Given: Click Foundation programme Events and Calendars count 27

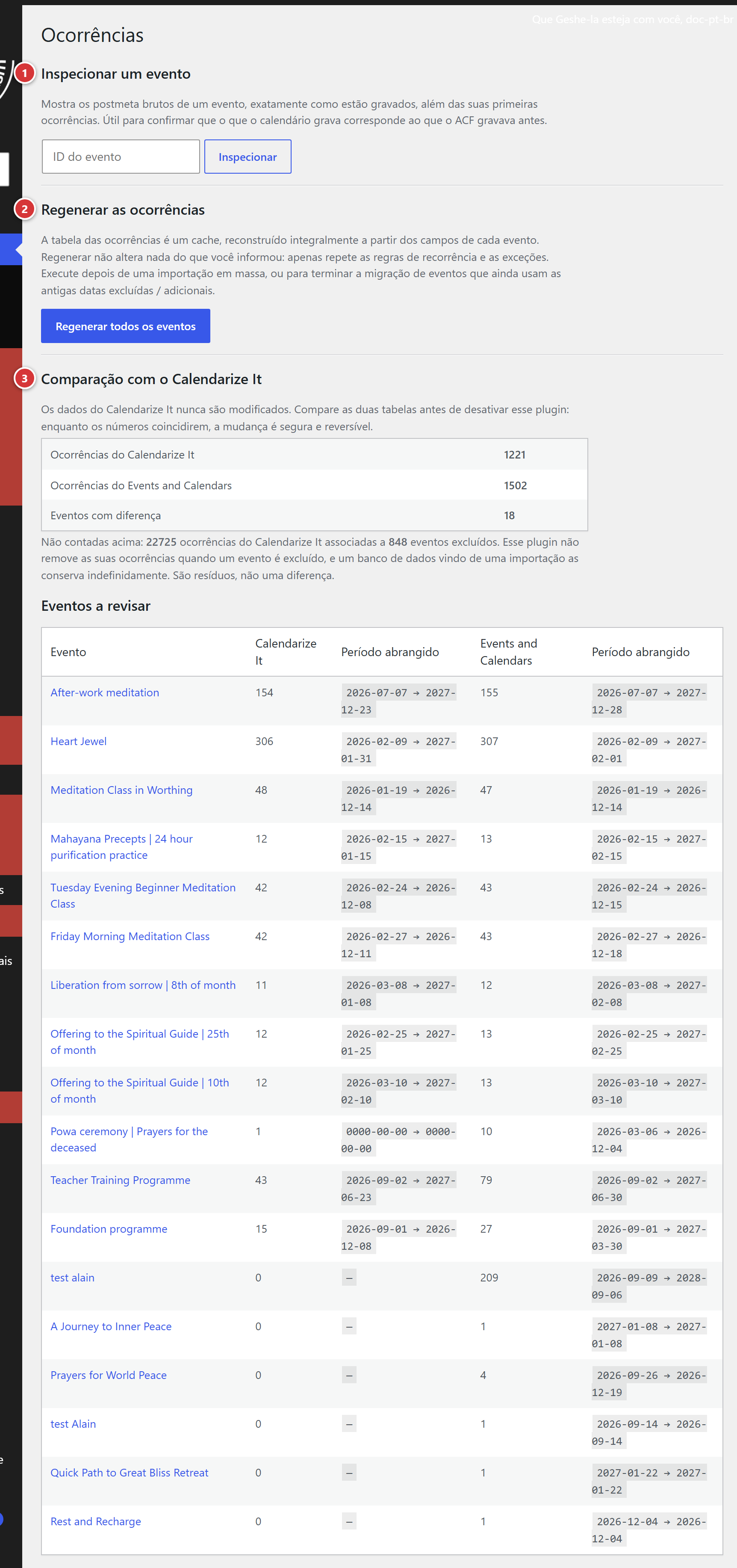Looking at the screenshot, I should (486, 1228).
